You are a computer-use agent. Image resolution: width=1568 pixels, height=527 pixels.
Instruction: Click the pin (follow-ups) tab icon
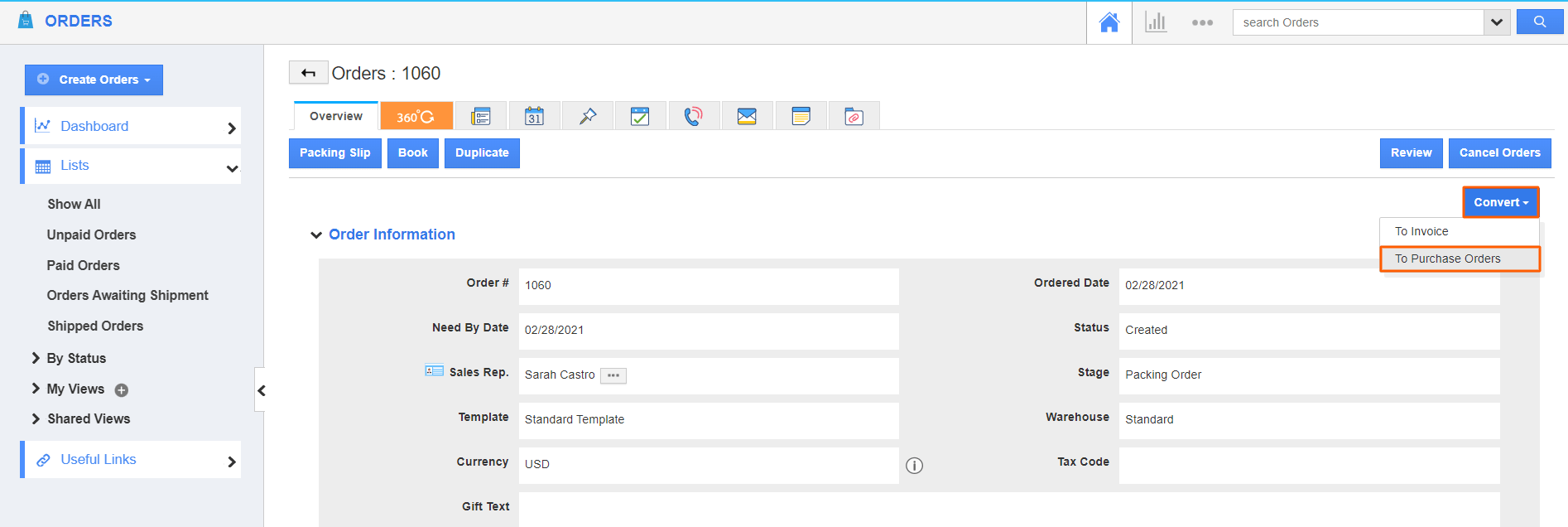(x=588, y=116)
